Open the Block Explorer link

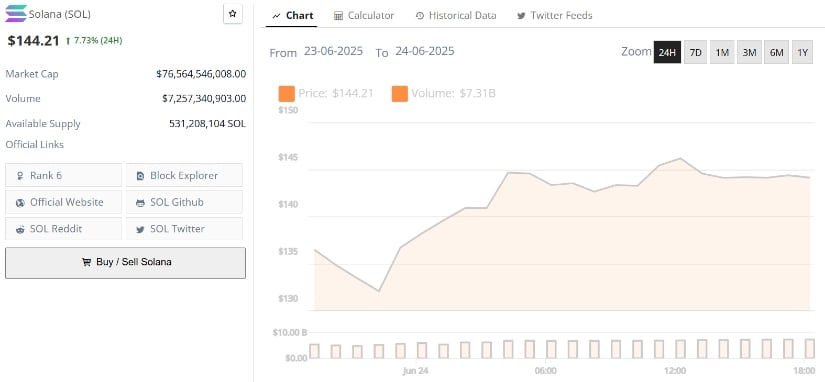184,175
